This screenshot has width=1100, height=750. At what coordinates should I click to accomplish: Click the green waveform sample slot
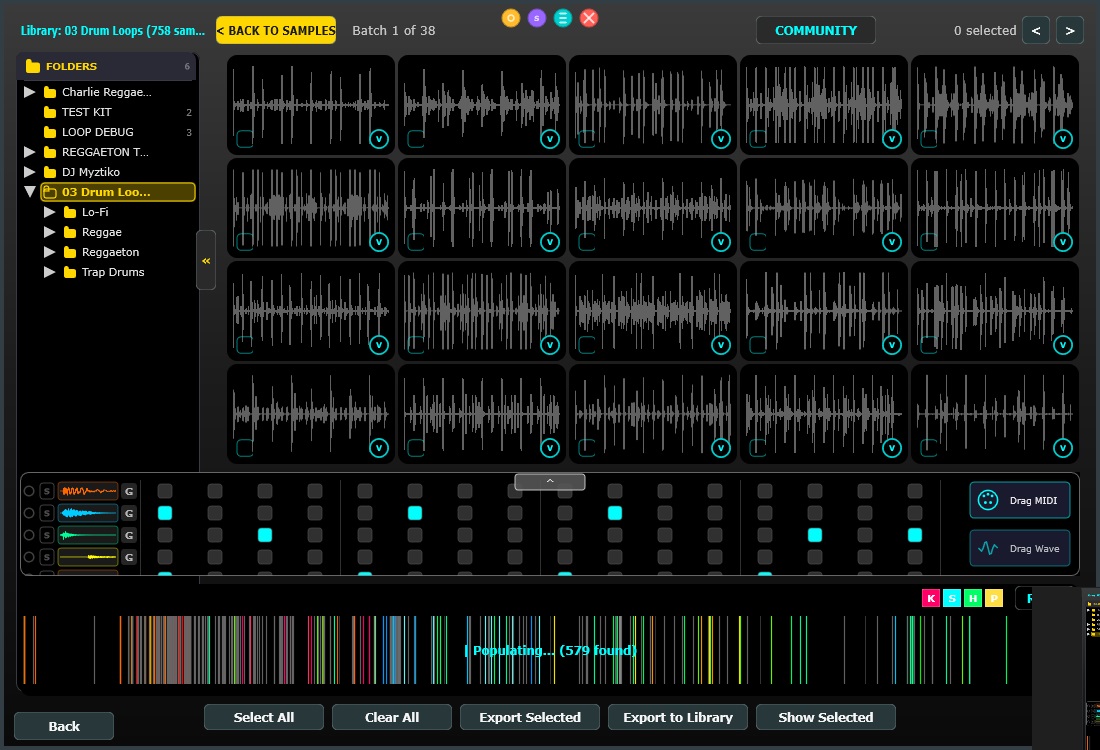tap(88, 535)
